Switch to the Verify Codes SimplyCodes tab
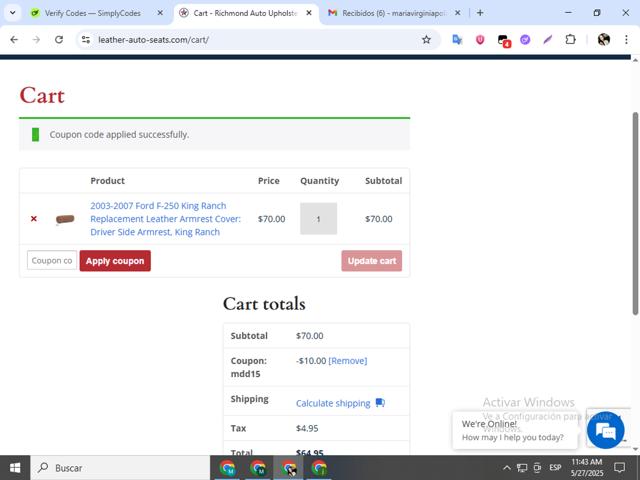The width and height of the screenshot is (640, 480). click(93, 13)
